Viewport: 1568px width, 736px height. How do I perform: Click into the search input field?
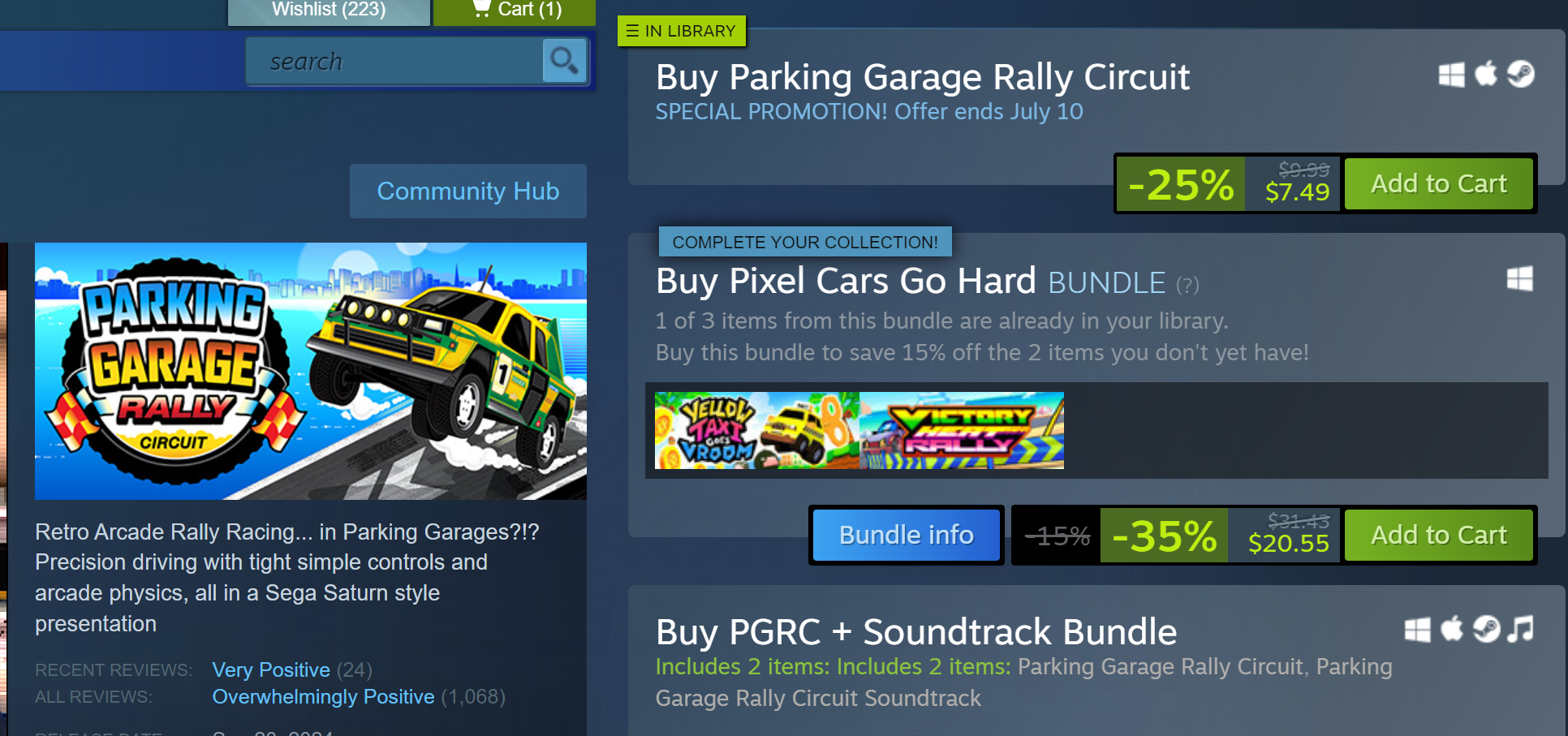(x=394, y=61)
